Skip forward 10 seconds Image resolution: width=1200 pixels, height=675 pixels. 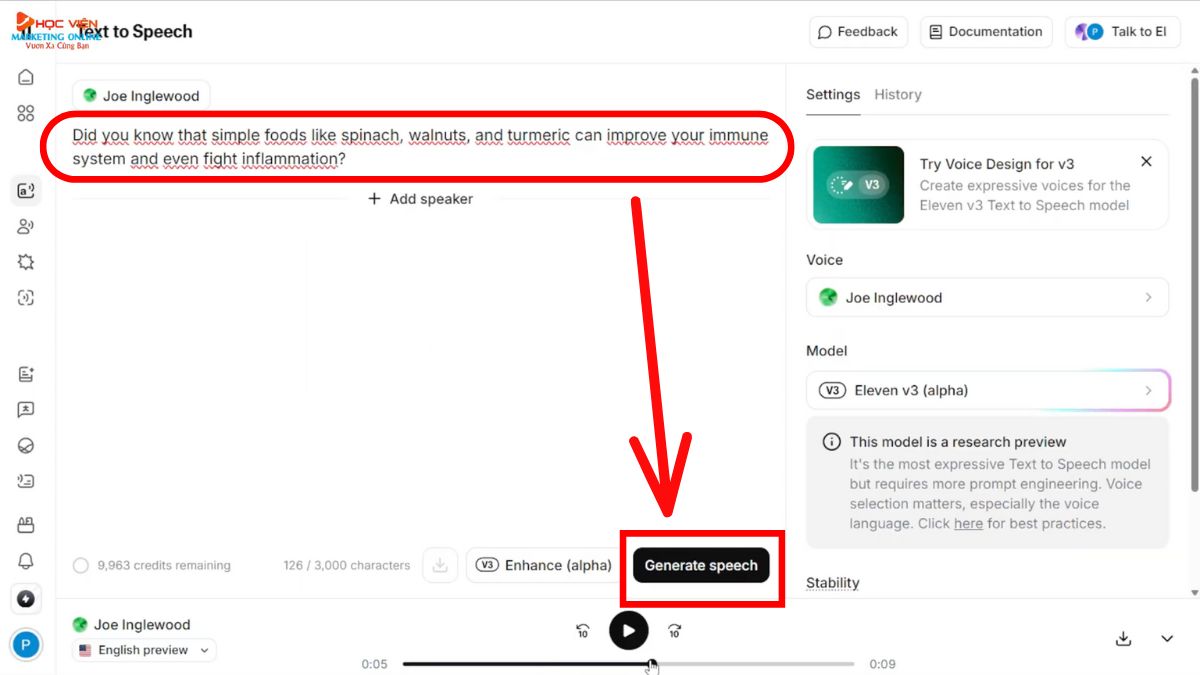point(675,631)
